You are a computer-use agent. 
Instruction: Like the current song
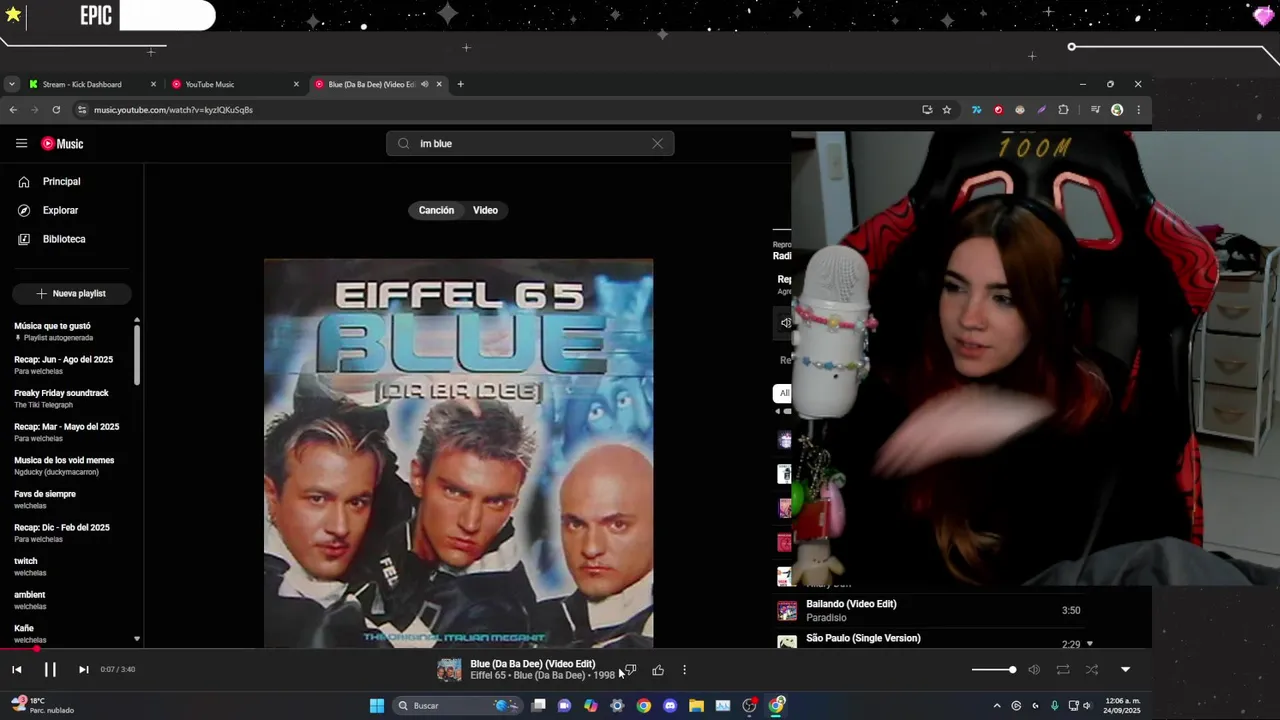click(x=658, y=670)
